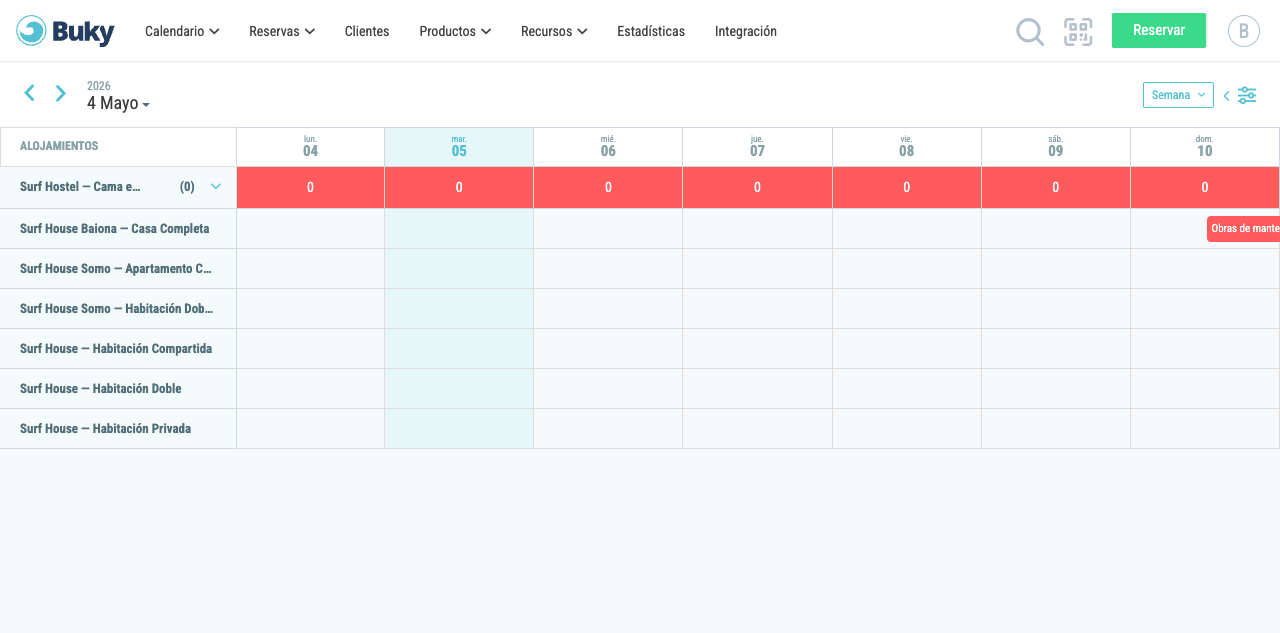Screen dimensions: 1280x633
Task: Click Surf Hostel availability cell for lun. 04
Action: click(x=310, y=187)
